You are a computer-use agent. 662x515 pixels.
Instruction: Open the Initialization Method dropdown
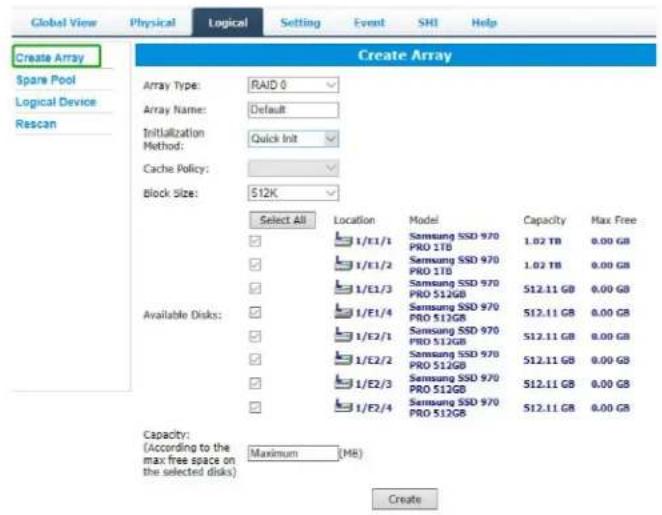293,139
